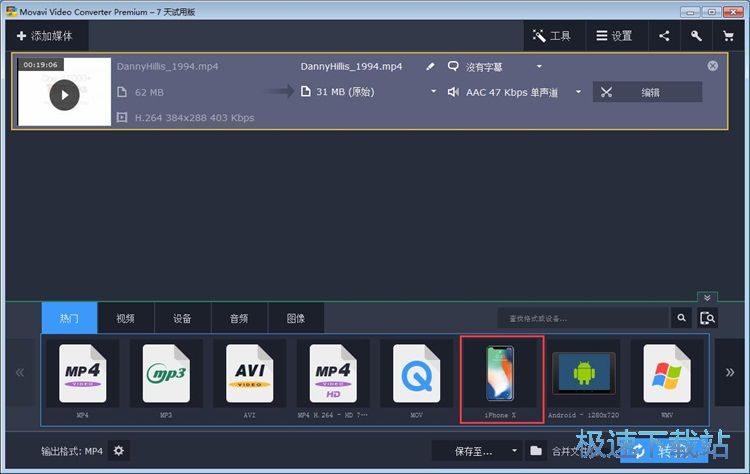Viewport: 750px width, 474px height.
Task: Click the video thumbnail of DannyHillis_1994.mp4
Action: tap(64, 92)
